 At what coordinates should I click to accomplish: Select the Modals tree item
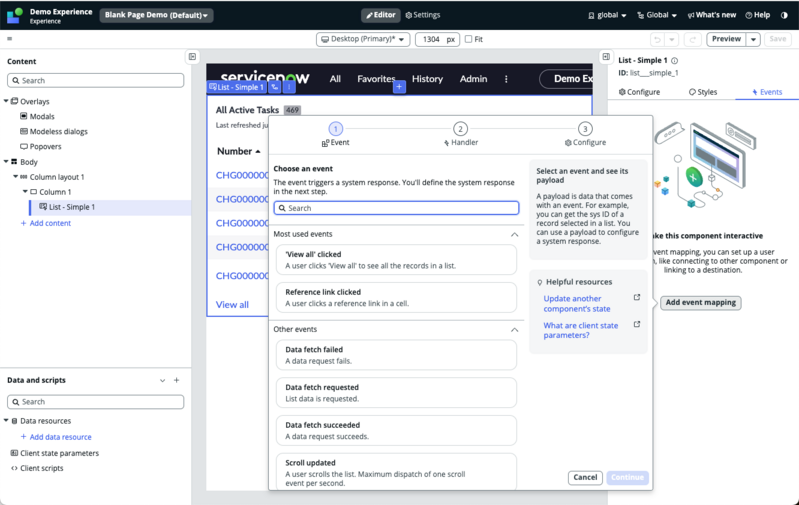click(x=42, y=117)
